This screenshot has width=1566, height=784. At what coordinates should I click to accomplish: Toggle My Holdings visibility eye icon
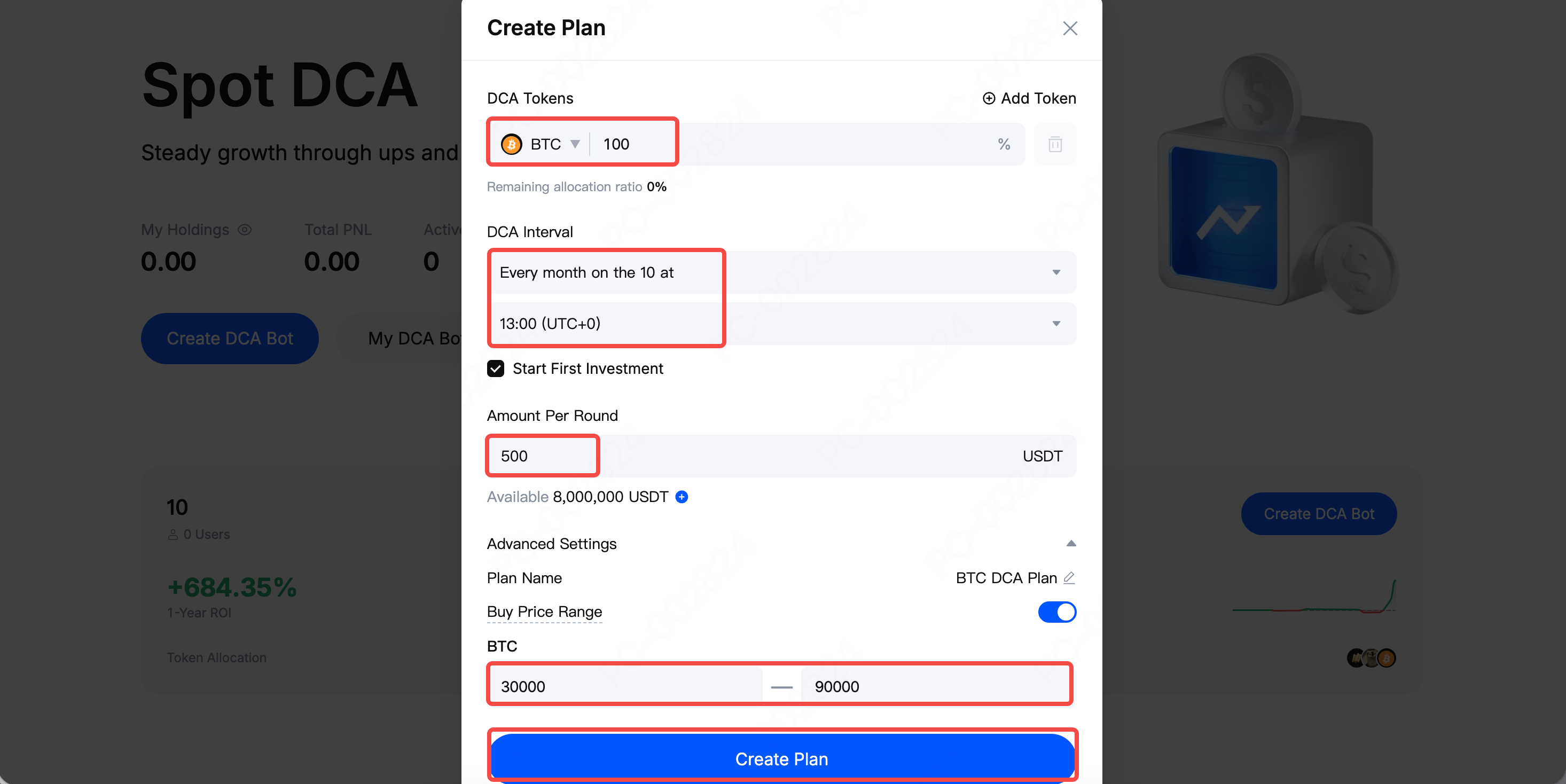245,230
